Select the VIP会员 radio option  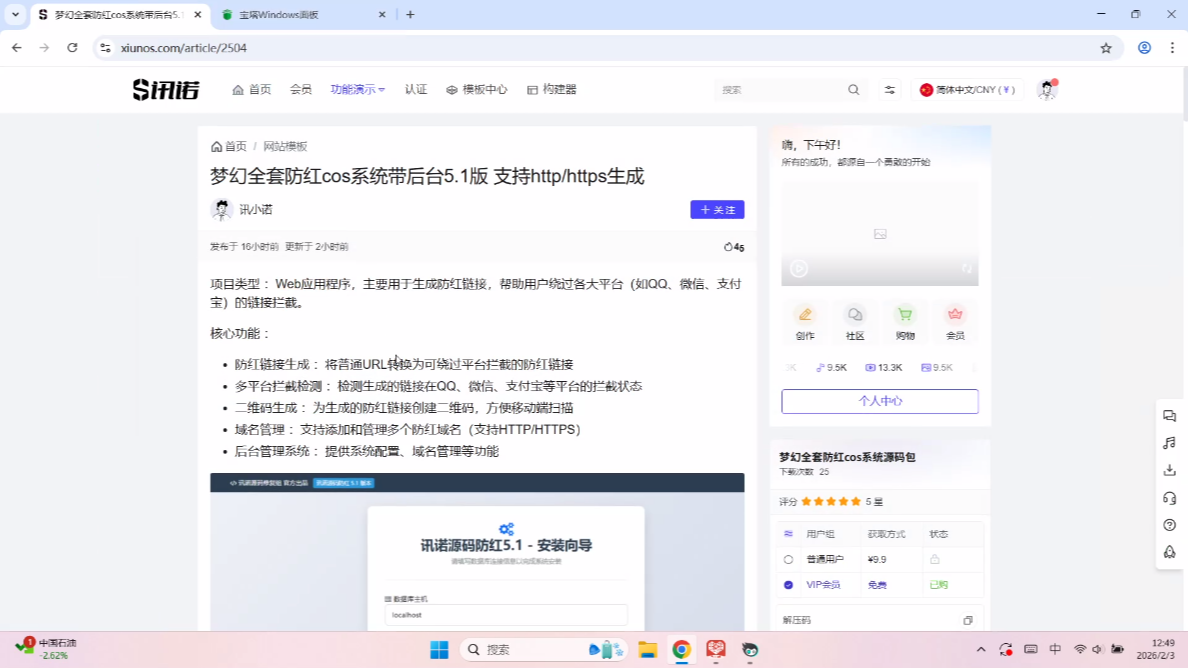pyautogui.click(x=789, y=585)
